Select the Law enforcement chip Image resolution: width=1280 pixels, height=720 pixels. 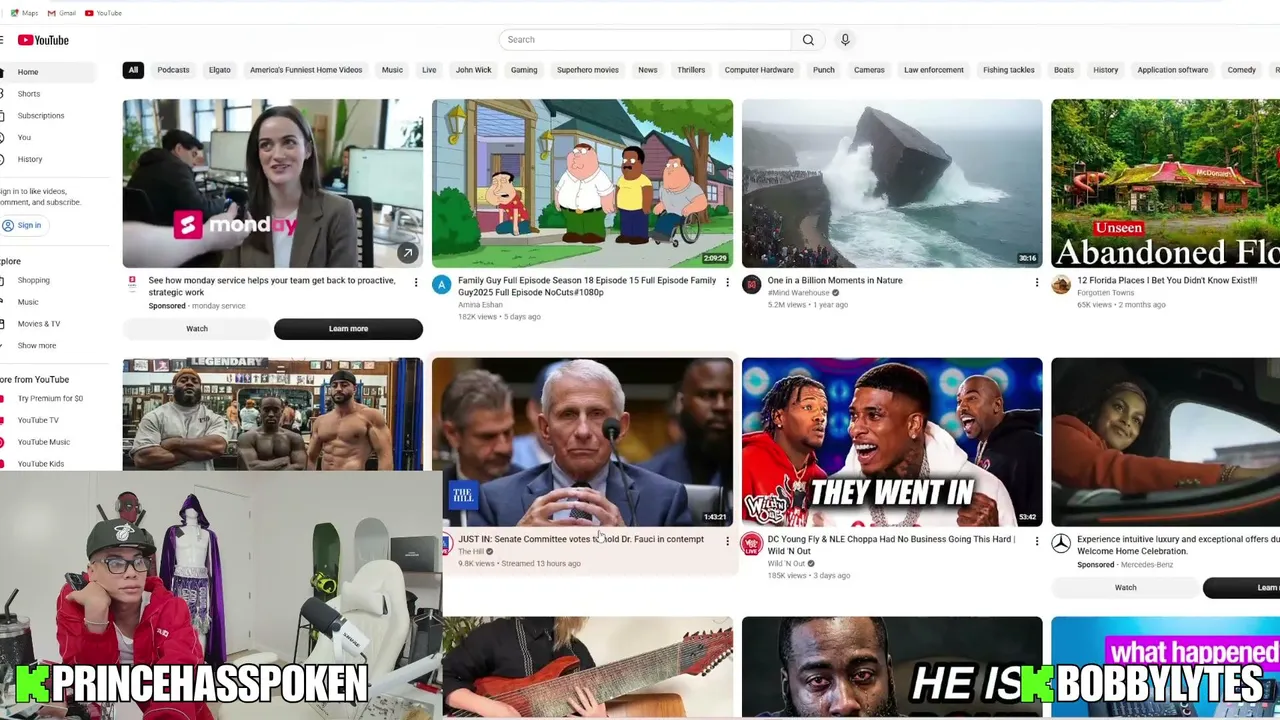[x=934, y=70]
